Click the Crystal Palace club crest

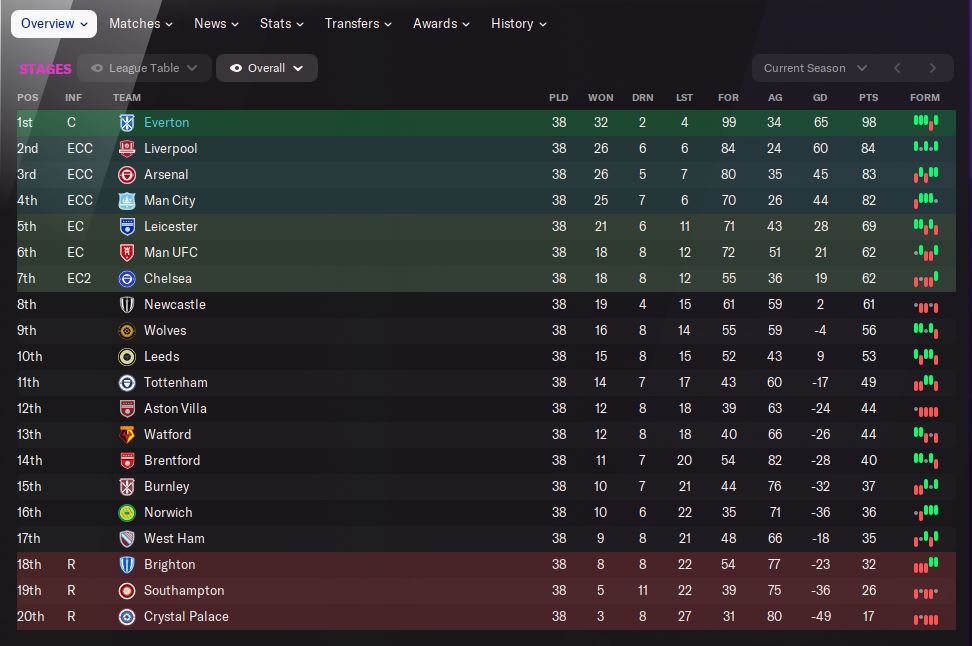pyautogui.click(x=127, y=616)
